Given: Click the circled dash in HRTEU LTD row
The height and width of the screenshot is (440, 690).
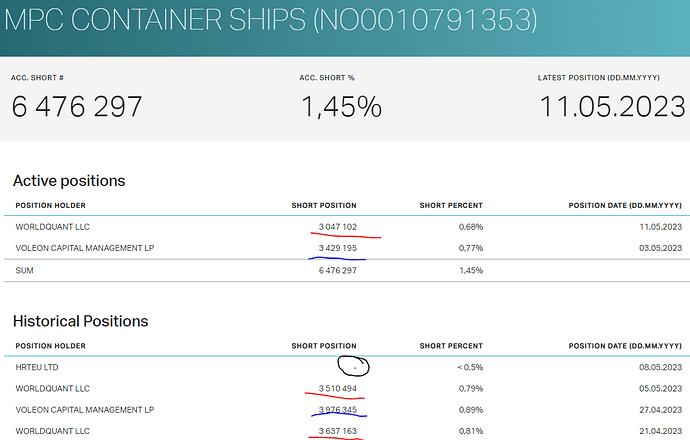Looking at the screenshot, I should [x=355, y=367].
